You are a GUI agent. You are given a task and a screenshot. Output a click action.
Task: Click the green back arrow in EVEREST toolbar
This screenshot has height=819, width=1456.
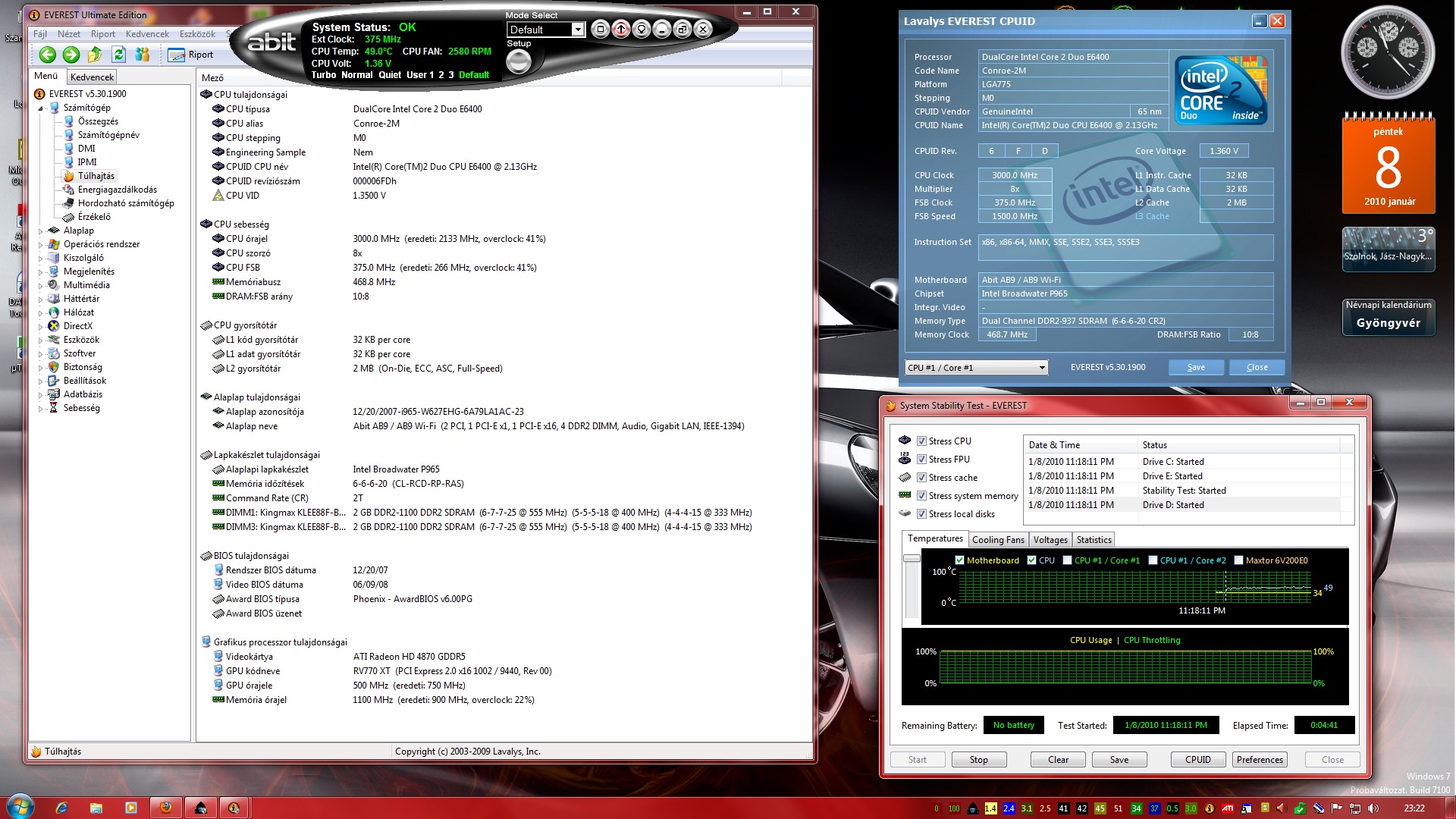(48, 55)
